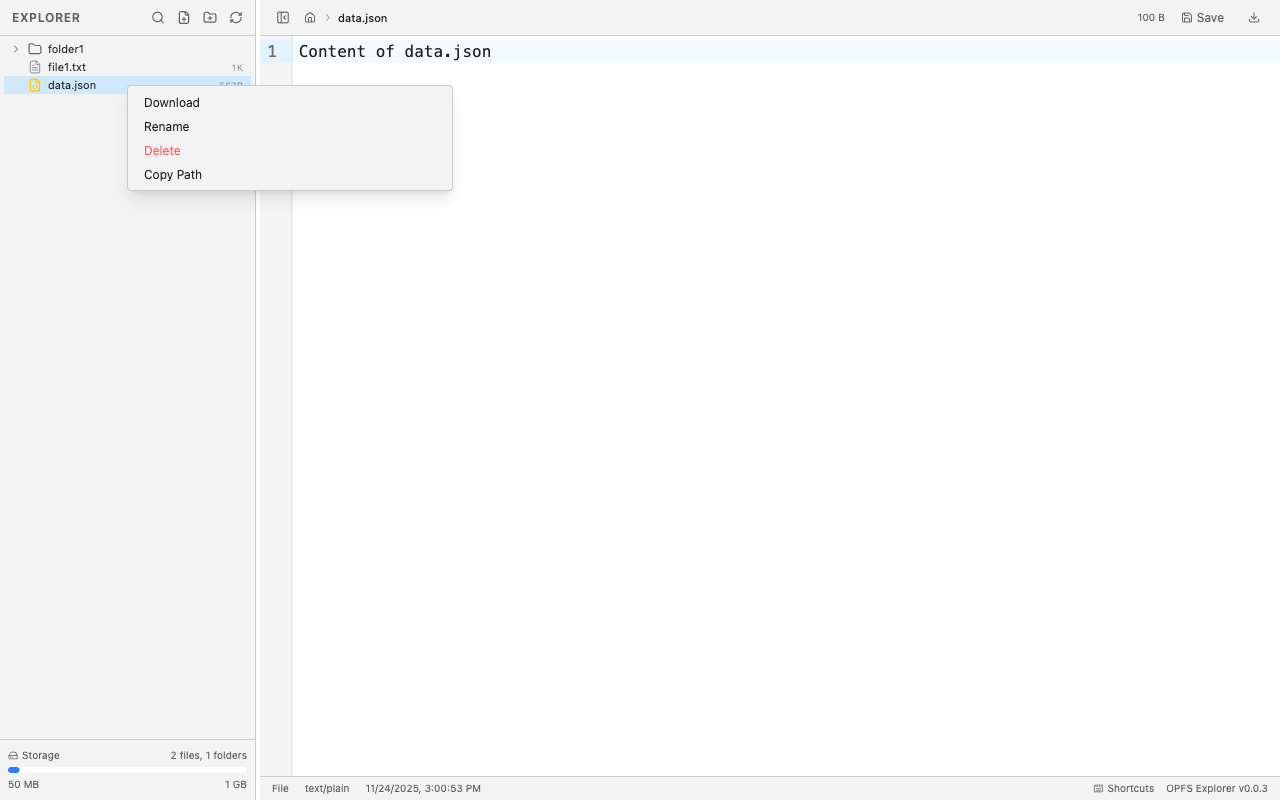Click the storage usage progress bar

pos(128,770)
